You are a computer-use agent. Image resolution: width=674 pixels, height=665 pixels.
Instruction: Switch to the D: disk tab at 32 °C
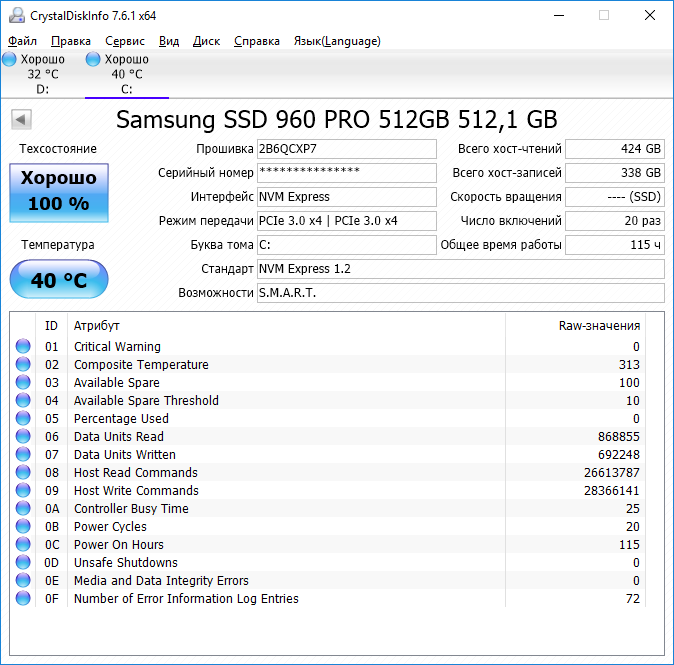pyautogui.click(x=43, y=74)
